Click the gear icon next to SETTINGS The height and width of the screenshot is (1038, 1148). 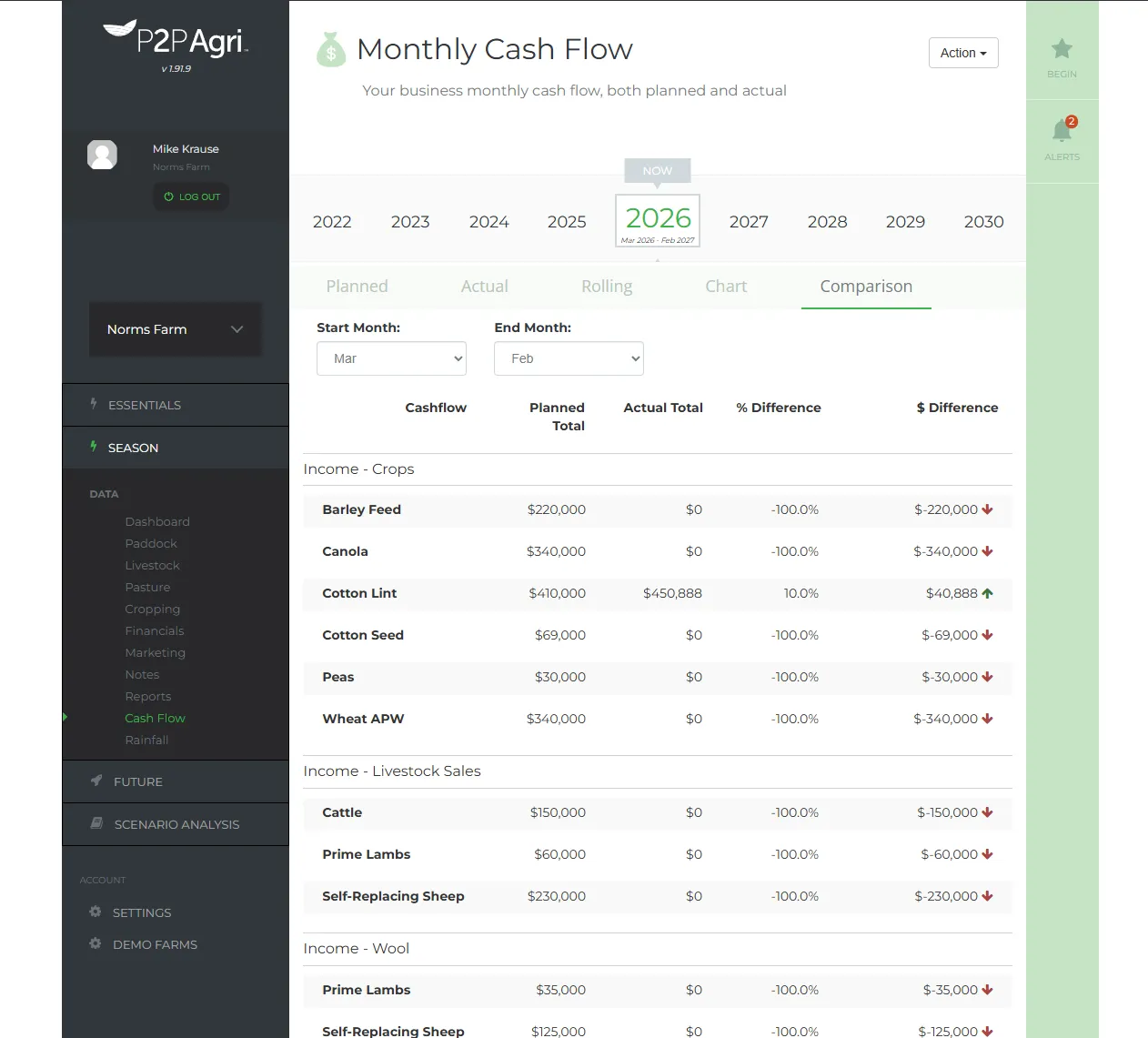[x=96, y=912]
